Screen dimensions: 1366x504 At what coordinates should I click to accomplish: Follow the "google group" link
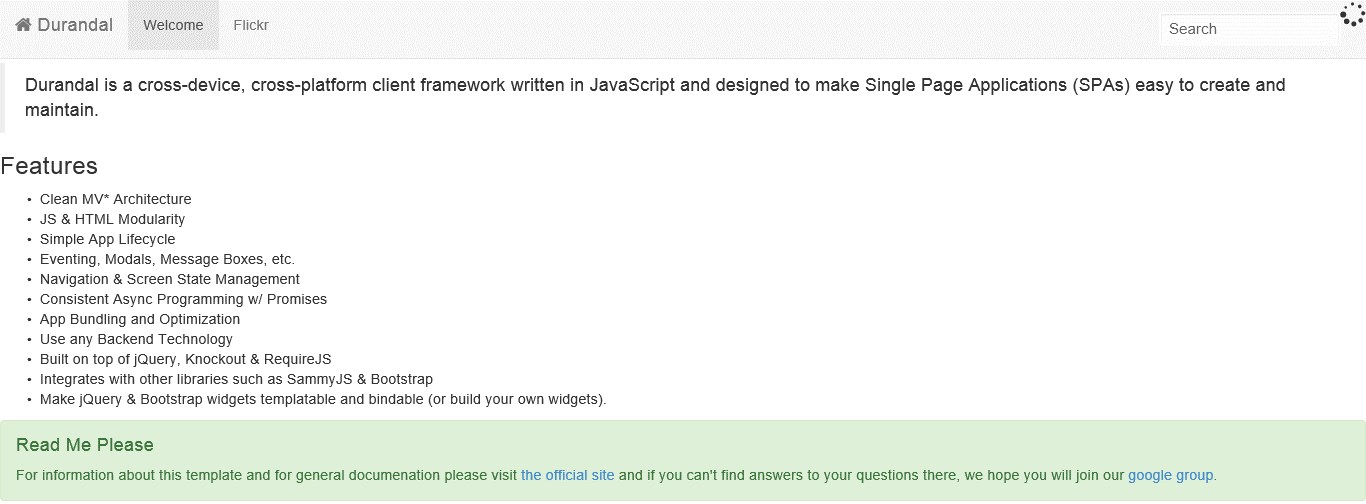[1170, 475]
